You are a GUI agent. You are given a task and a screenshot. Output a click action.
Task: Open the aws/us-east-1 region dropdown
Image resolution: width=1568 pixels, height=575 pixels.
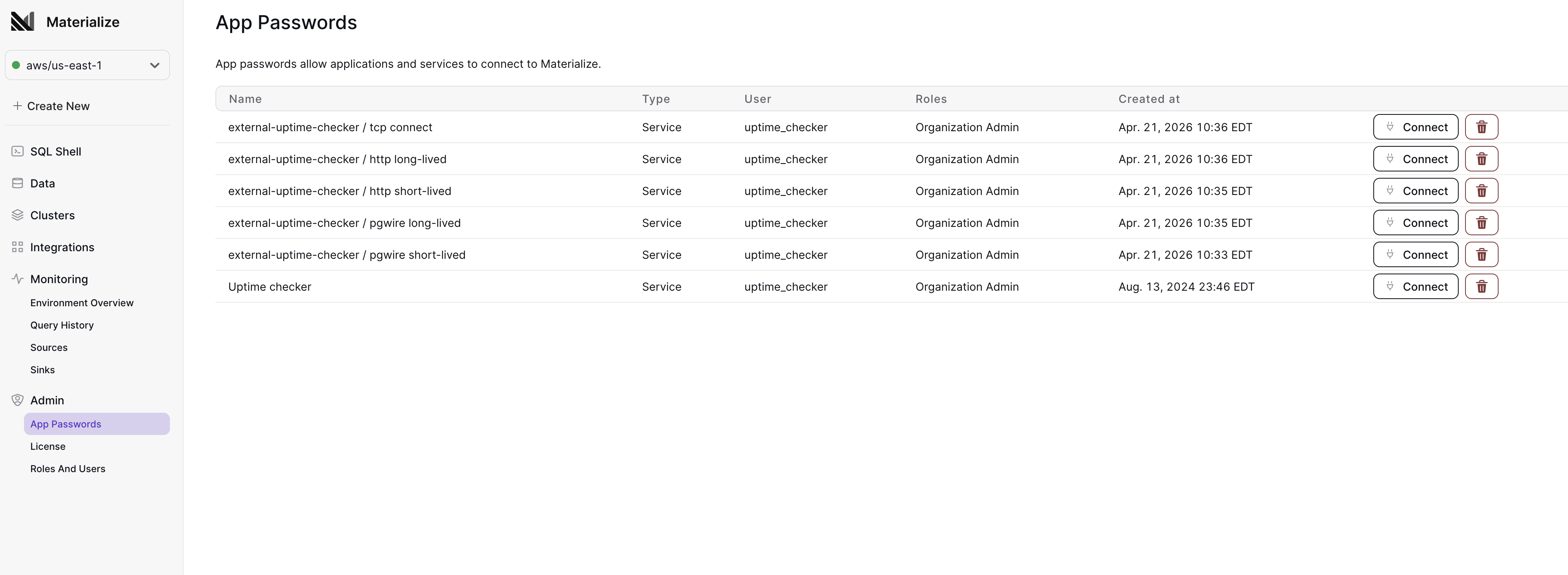coord(87,65)
